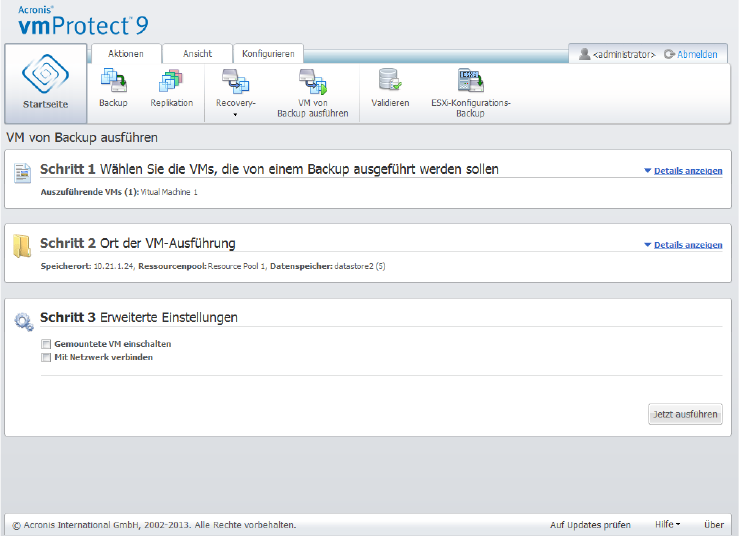This screenshot has width=739, height=536.
Task: Click the 'Schritt 3 Erweiterte Einstellungen' heading
Action: [139, 317]
